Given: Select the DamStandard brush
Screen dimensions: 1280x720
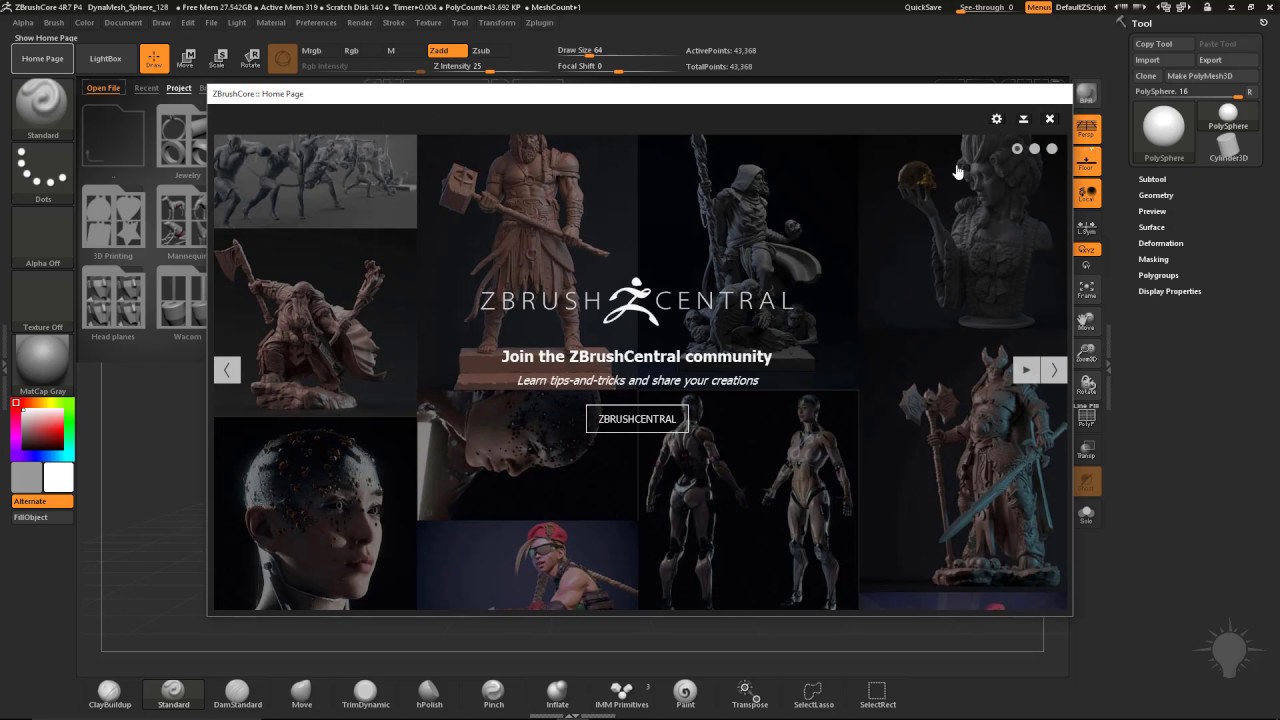Looking at the screenshot, I should pyautogui.click(x=237, y=692).
